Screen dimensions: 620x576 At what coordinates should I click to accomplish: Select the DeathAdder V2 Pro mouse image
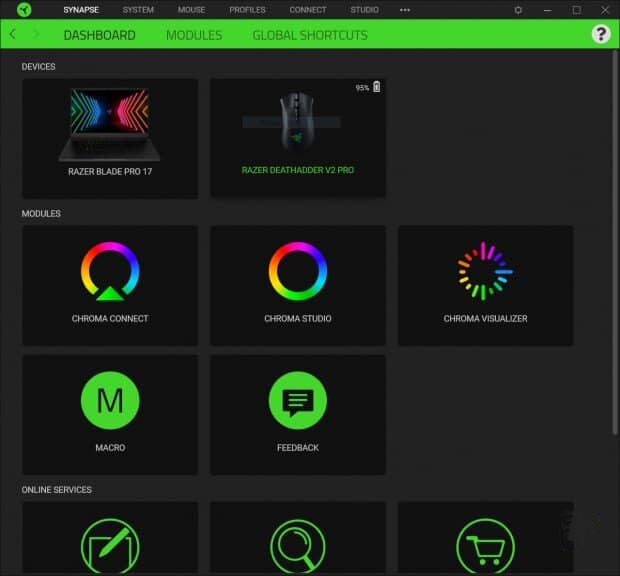click(x=297, y=121)
